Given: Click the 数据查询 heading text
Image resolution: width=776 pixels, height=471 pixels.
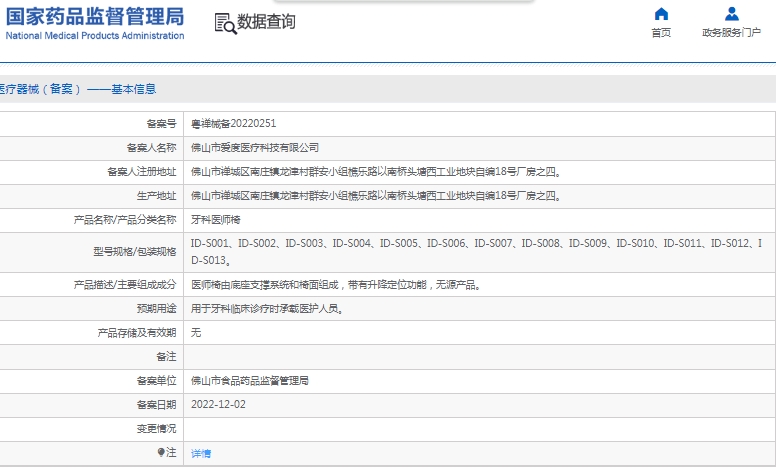Looking at the screenshot, I should coord(266,22).
